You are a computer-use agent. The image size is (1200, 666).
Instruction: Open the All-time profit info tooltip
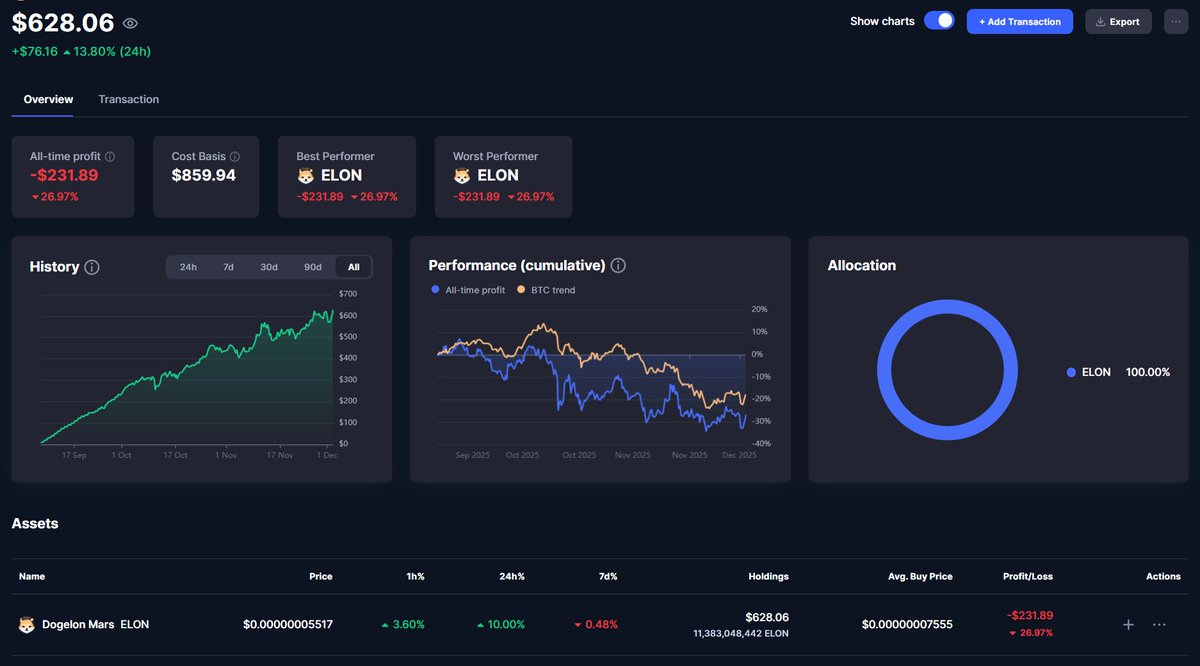(112, 156)
